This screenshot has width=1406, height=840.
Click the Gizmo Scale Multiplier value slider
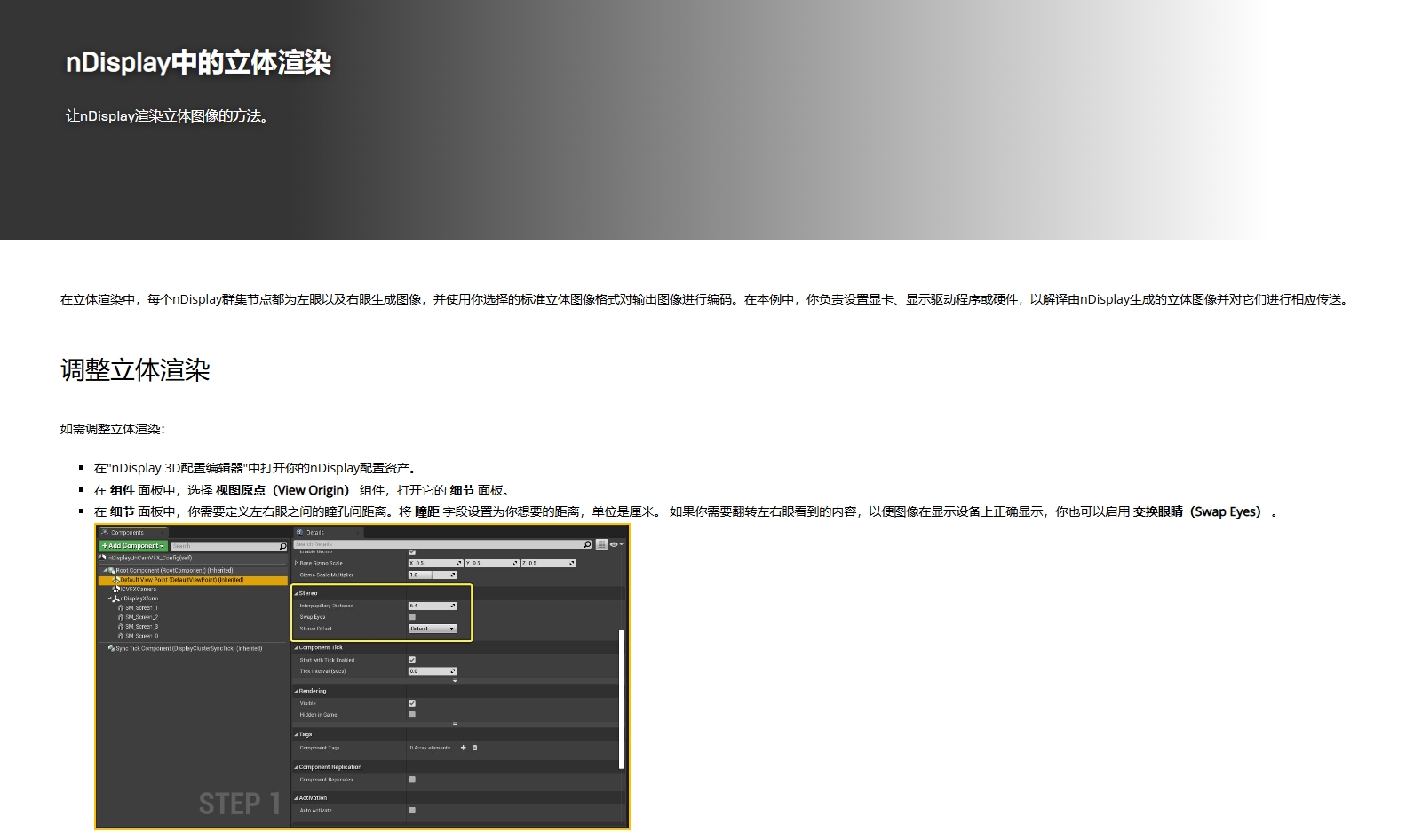click(433, 575)
